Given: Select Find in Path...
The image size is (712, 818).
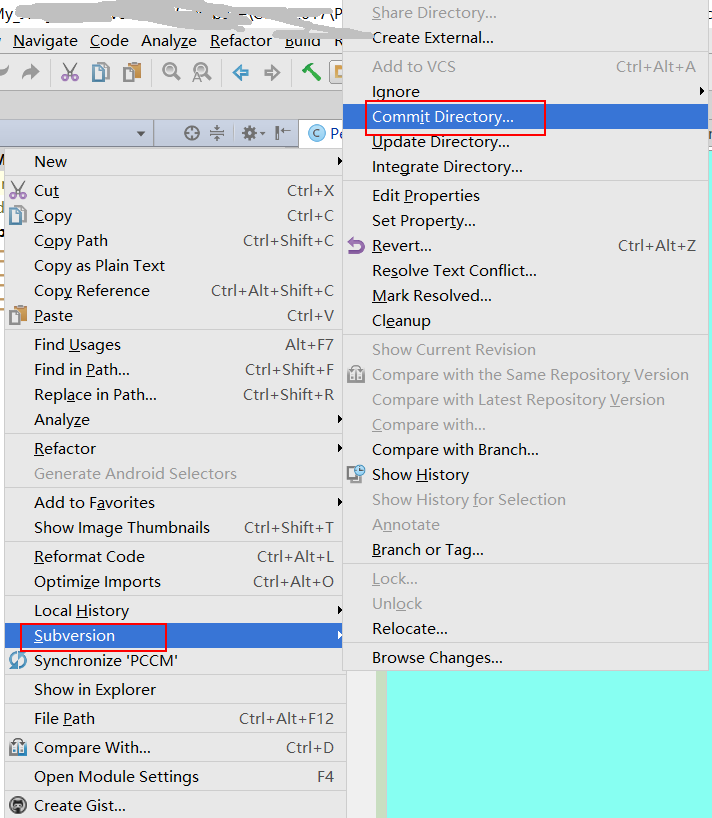Looking at the screenshot, I should [174, 370].
